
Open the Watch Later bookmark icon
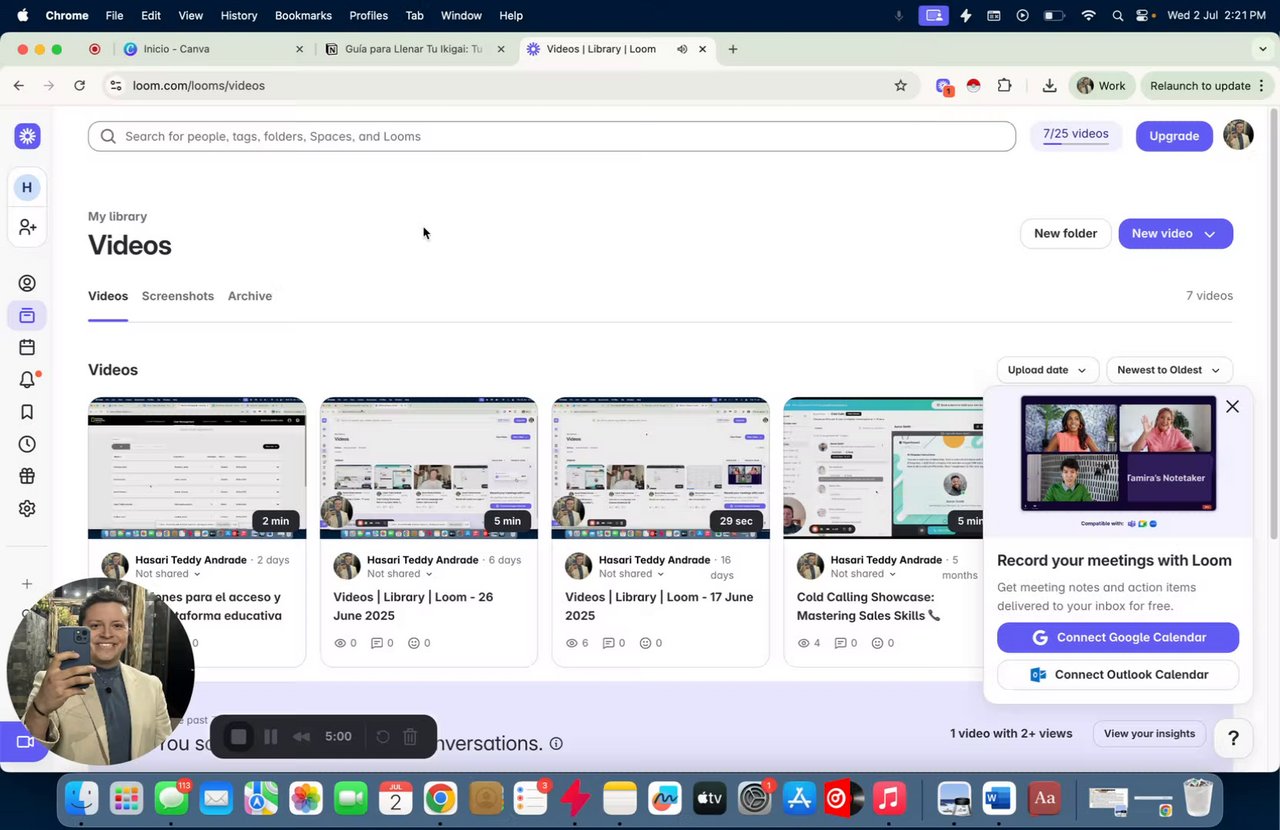click(27, 412)
